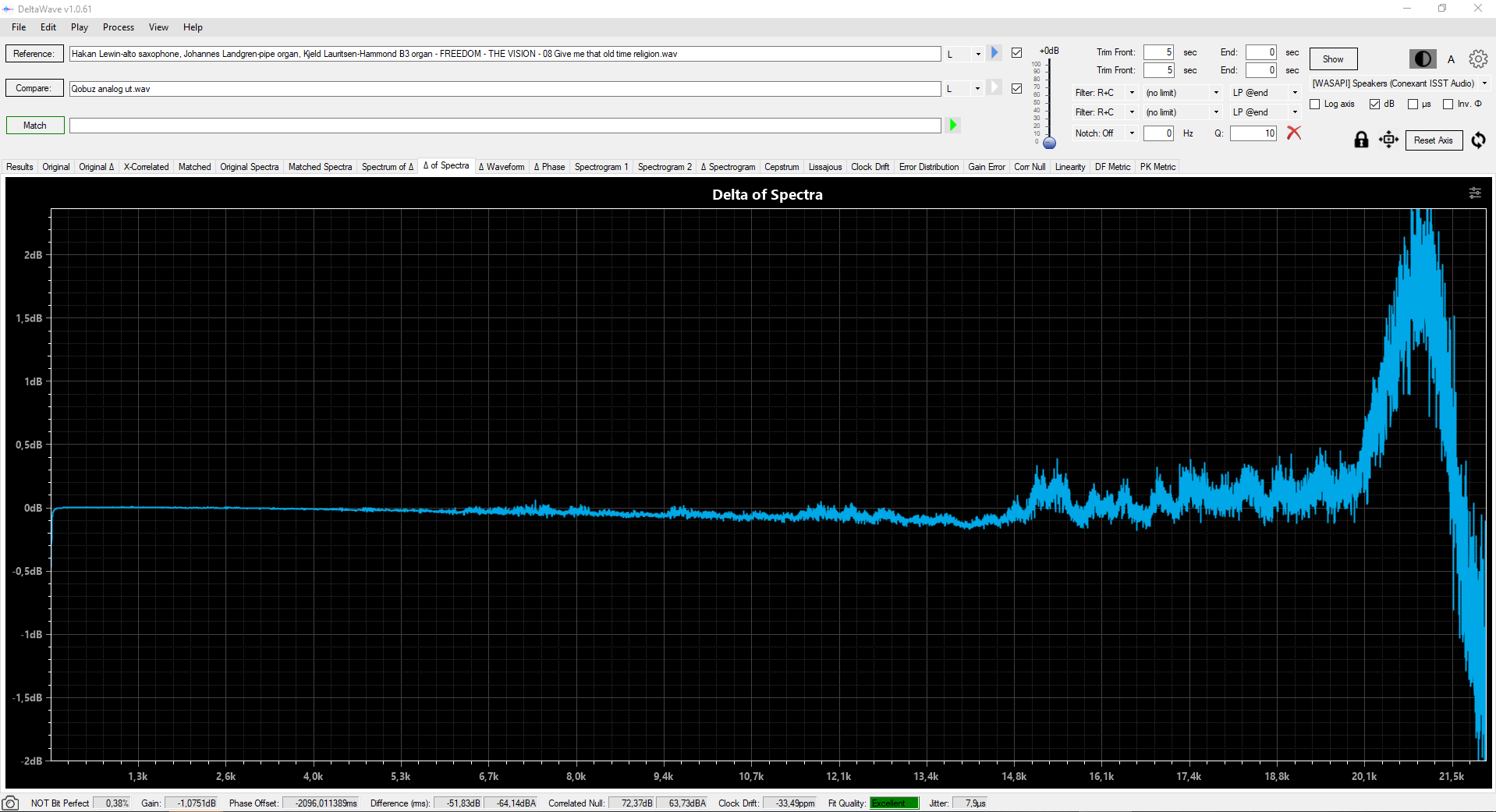1496x812 pixels.
Task: Clear the notch filter with red X
Action: [x=1294, y=133]
